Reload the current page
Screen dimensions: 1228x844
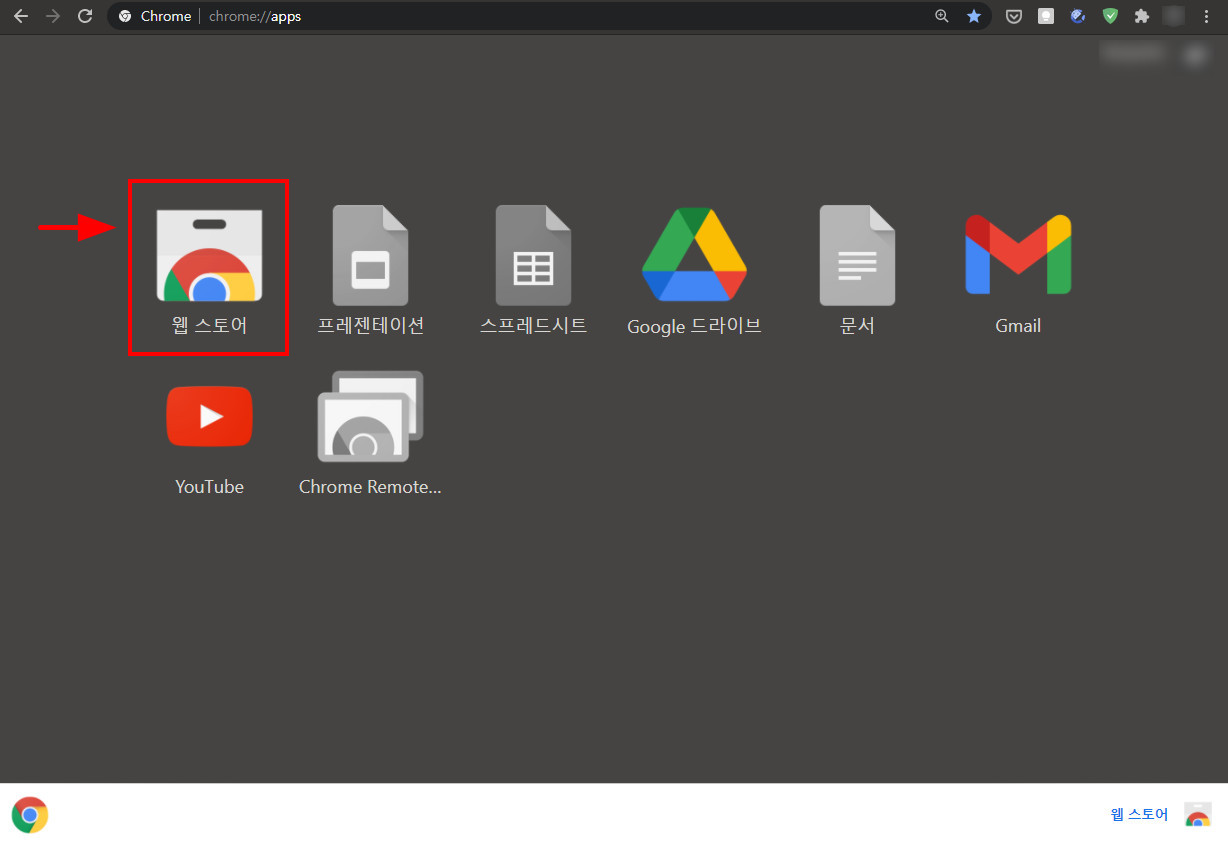85,16
